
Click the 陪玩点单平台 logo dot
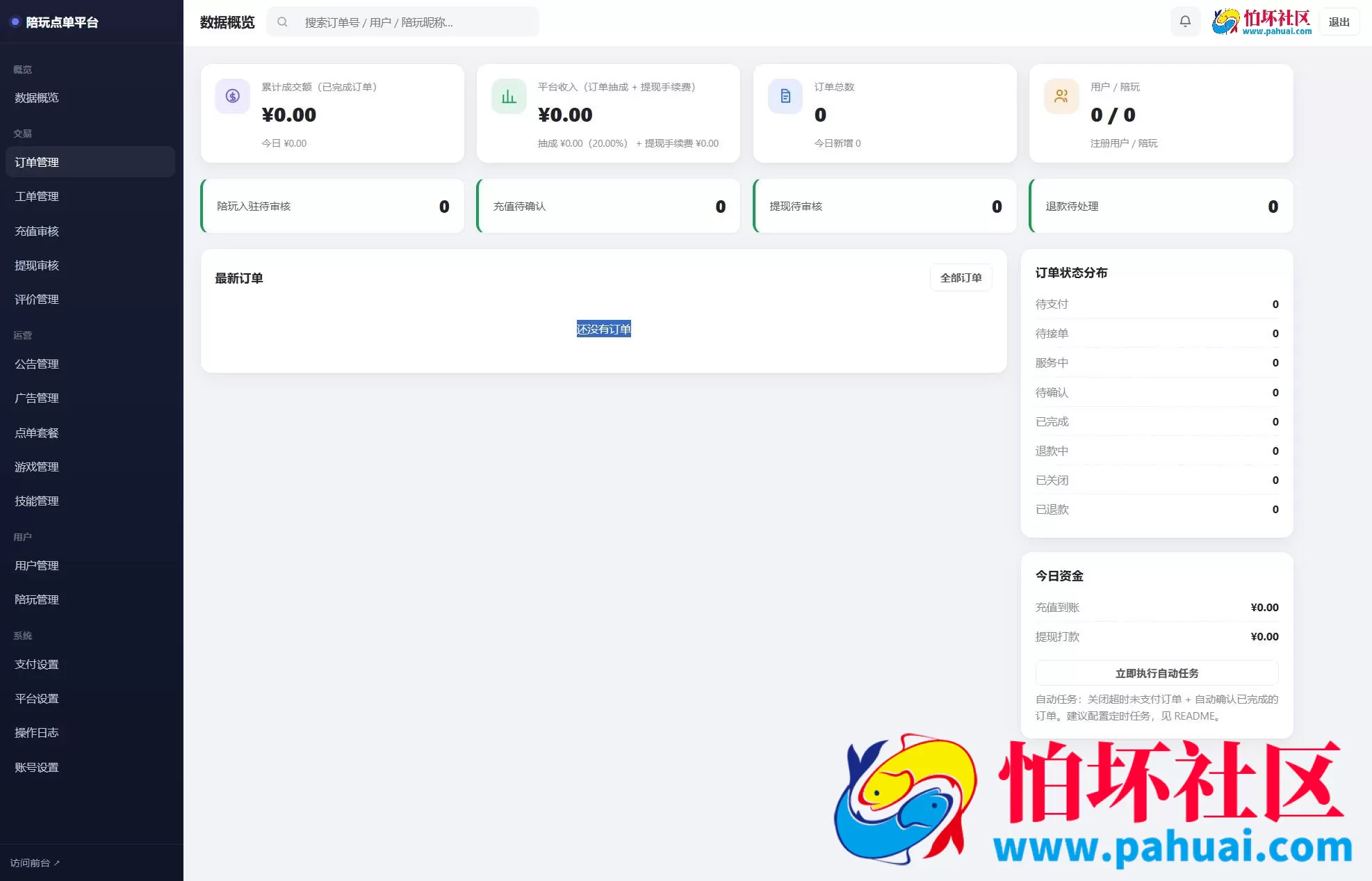[x=15, y=22]
